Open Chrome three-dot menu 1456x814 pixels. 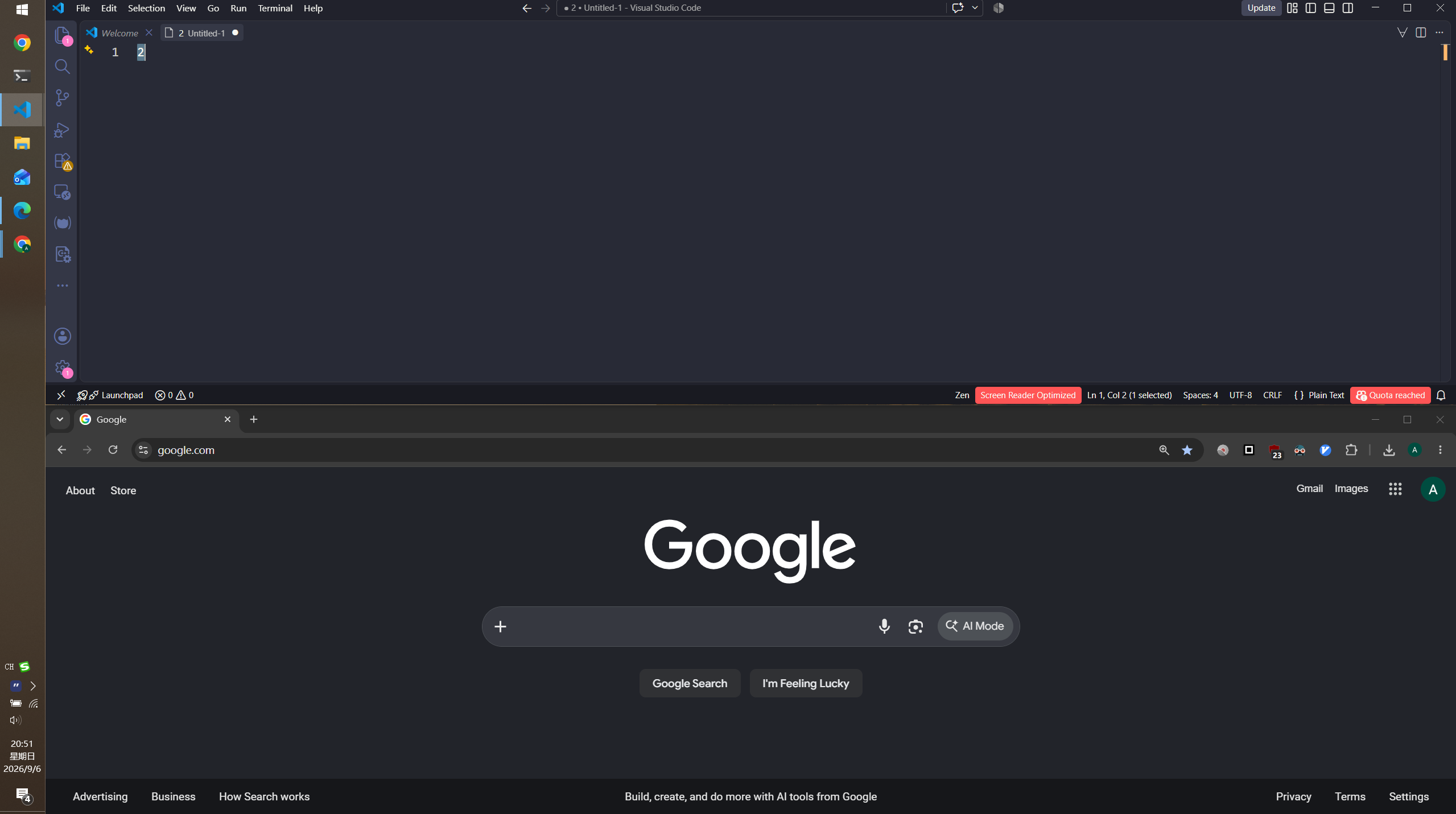coord(1440,450)
